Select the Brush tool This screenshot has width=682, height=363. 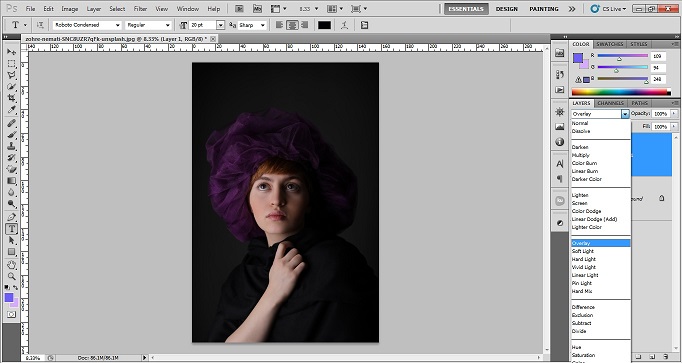click(11, 135)
